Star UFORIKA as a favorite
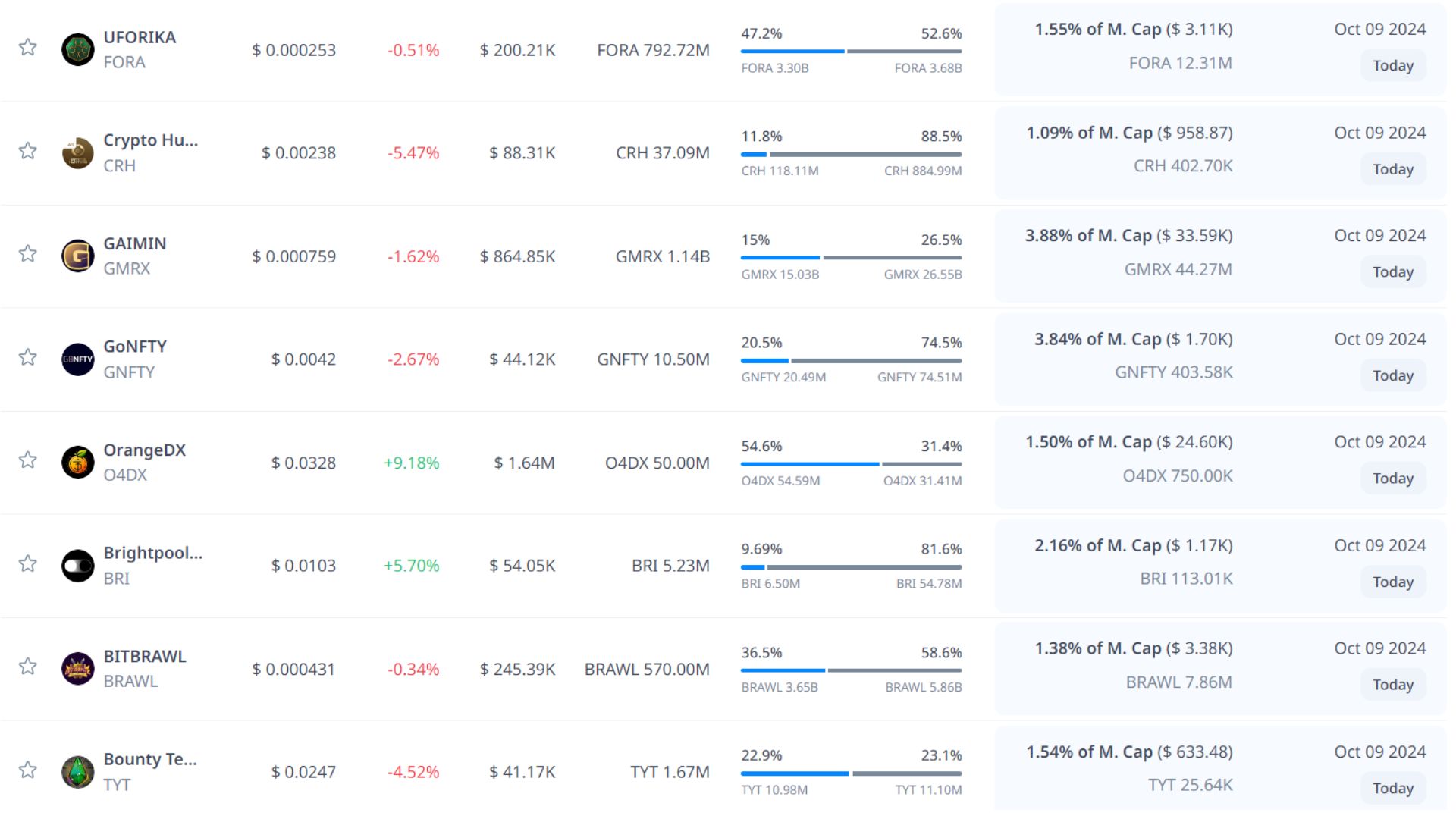The width and height of the screenshot is (1456, 819). (28, 47)
